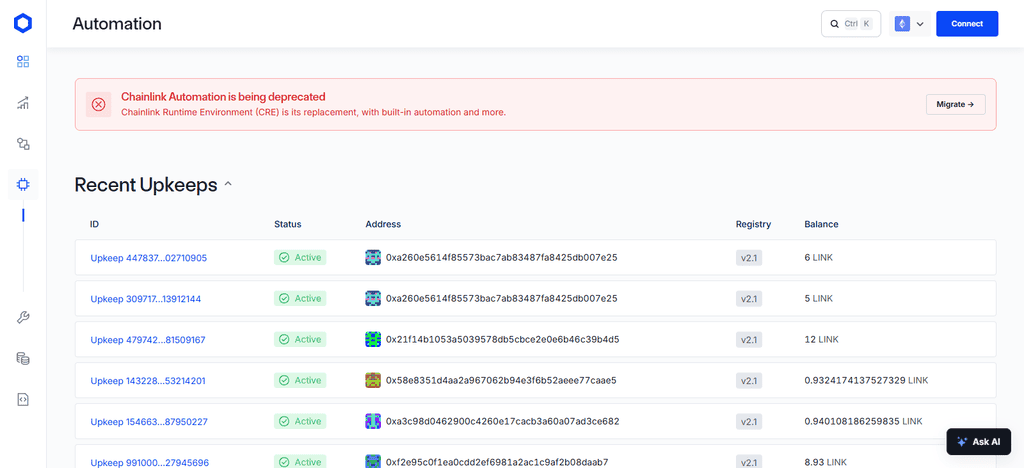This screenshot has height=468, width=1024.
Task: Open Upkeep 479742...81509167 link
Action: coord(148,339)
